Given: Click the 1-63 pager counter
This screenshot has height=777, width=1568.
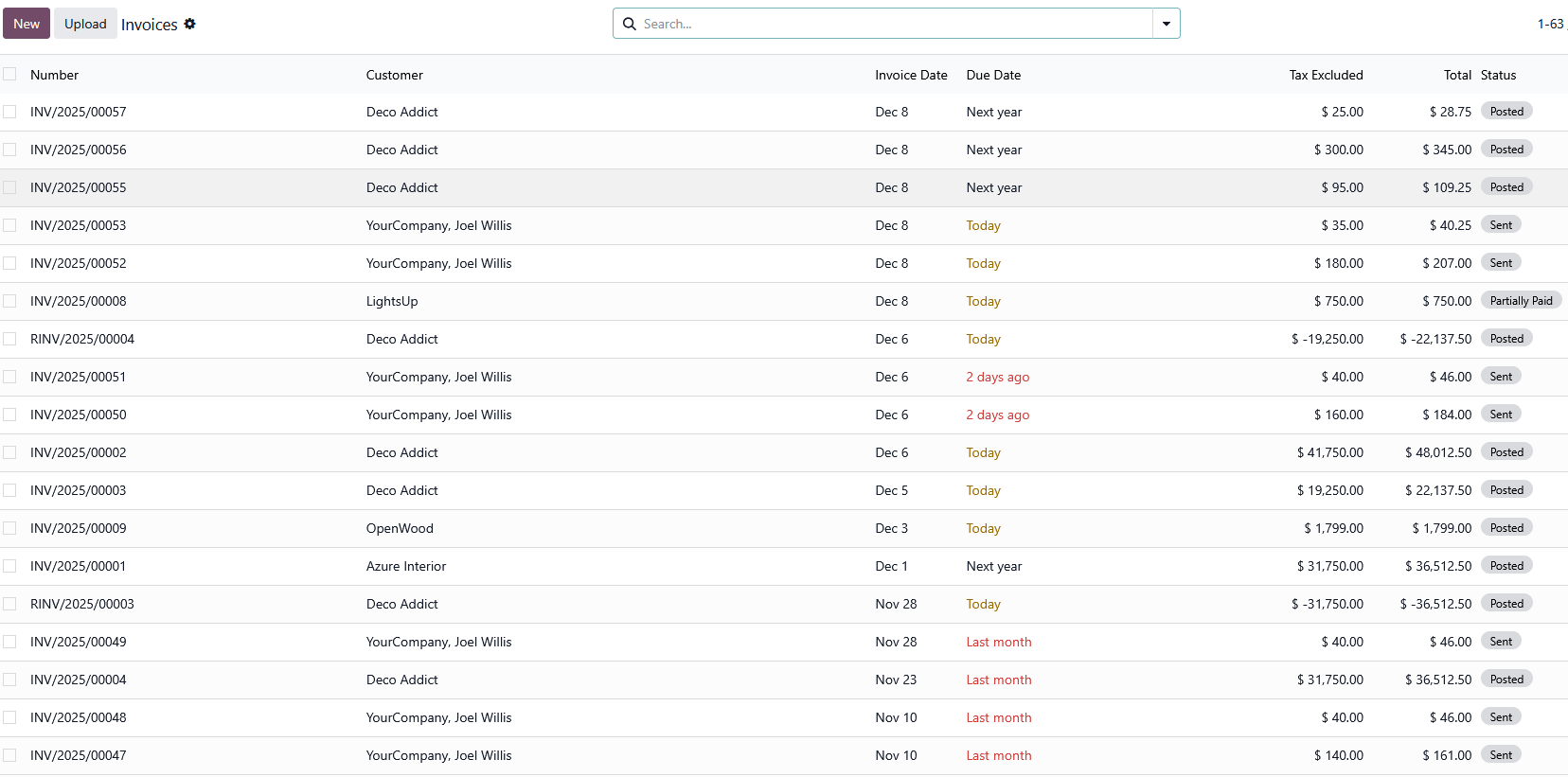Looking at the screenshot, I should [x=1550, y=24].
